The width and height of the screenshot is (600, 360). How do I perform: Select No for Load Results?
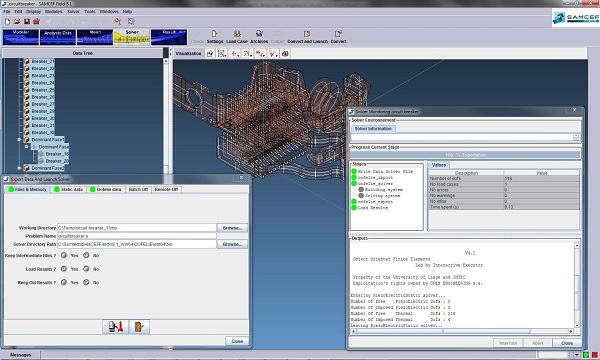pos(86,269)
